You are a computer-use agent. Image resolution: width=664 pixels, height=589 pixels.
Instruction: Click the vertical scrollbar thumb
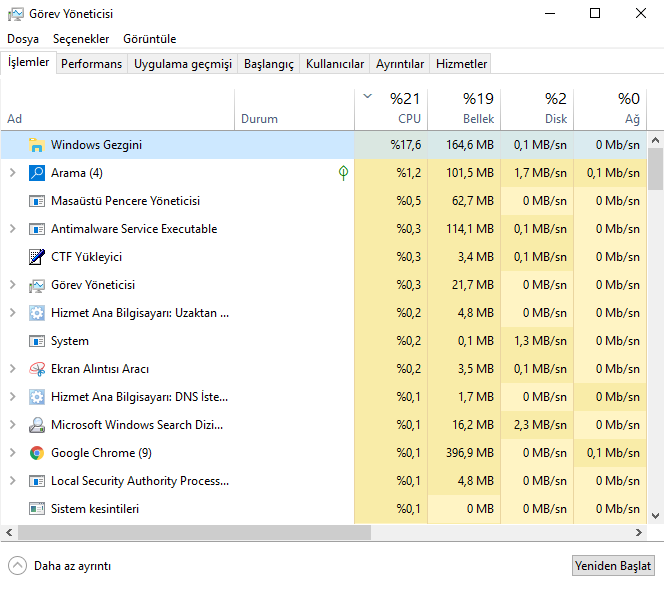pyautogui.click(x=656, y=169)
